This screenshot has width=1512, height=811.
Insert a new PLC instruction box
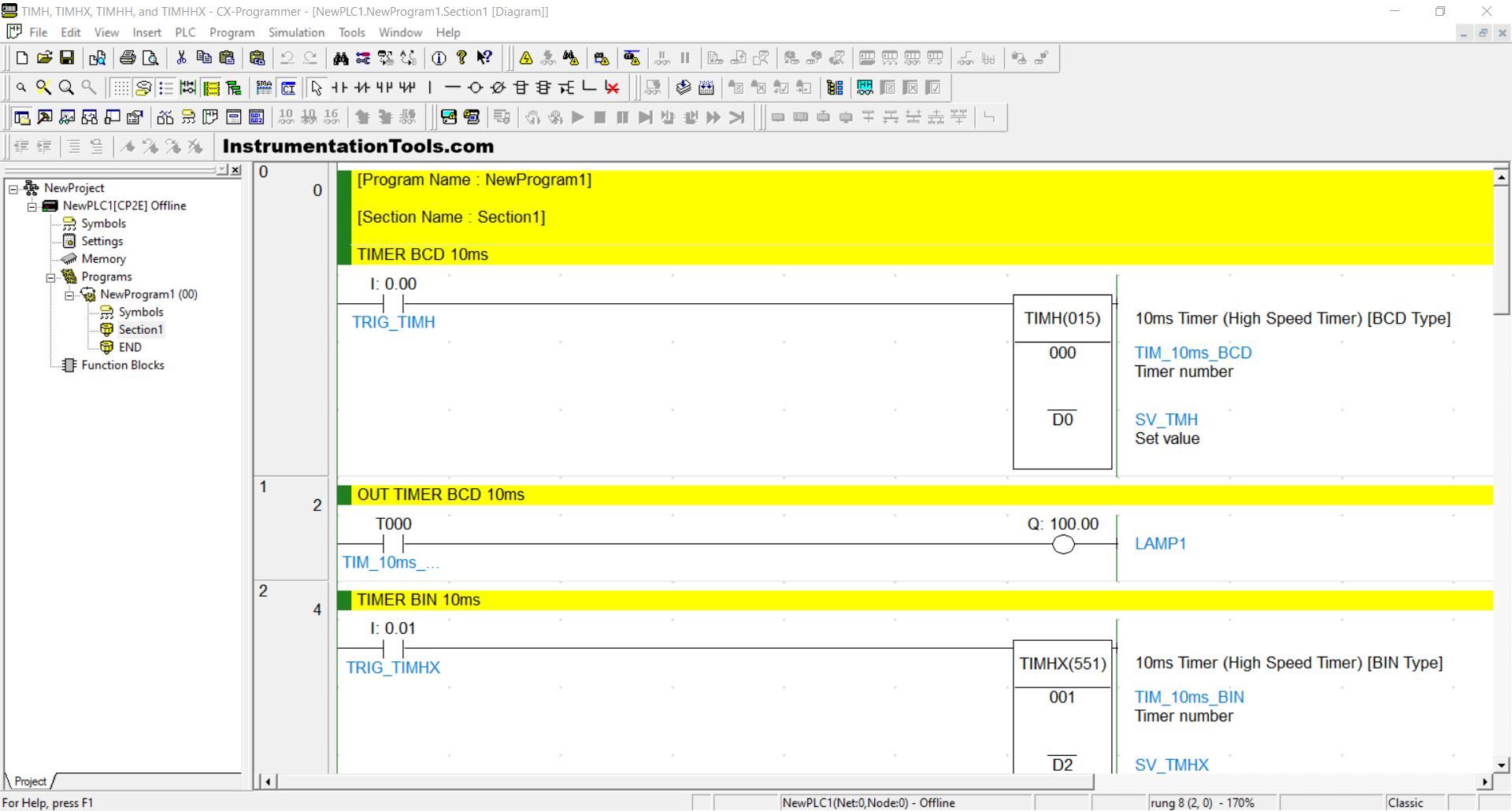(521, 87)
